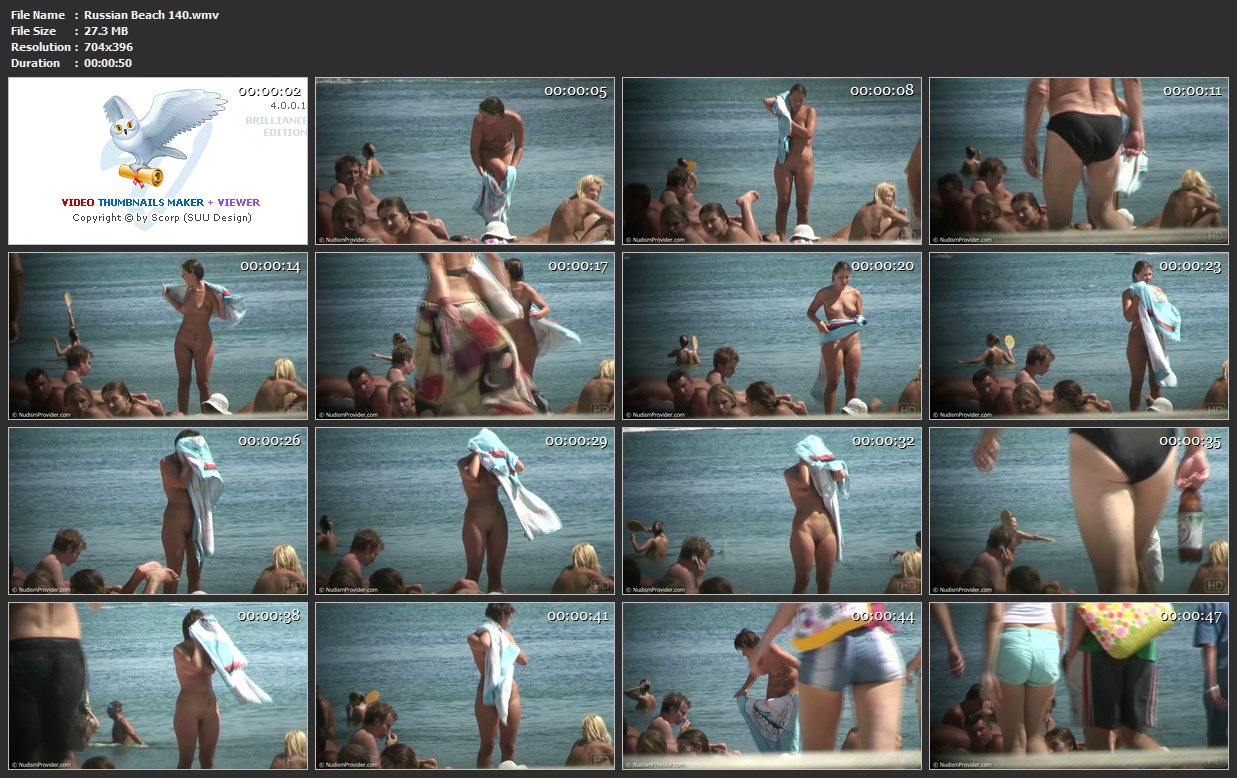Pick the frame labeled 00:00:23
This screenshot has height=778, width=1237.
1078,335
